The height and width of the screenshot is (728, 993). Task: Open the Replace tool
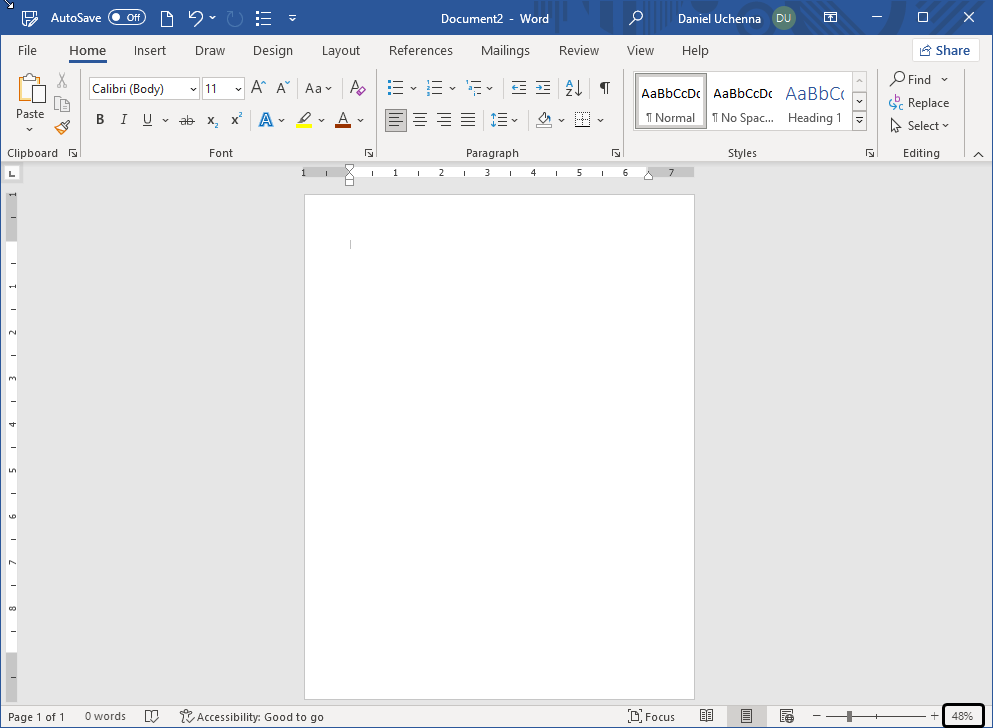(920, 102)
